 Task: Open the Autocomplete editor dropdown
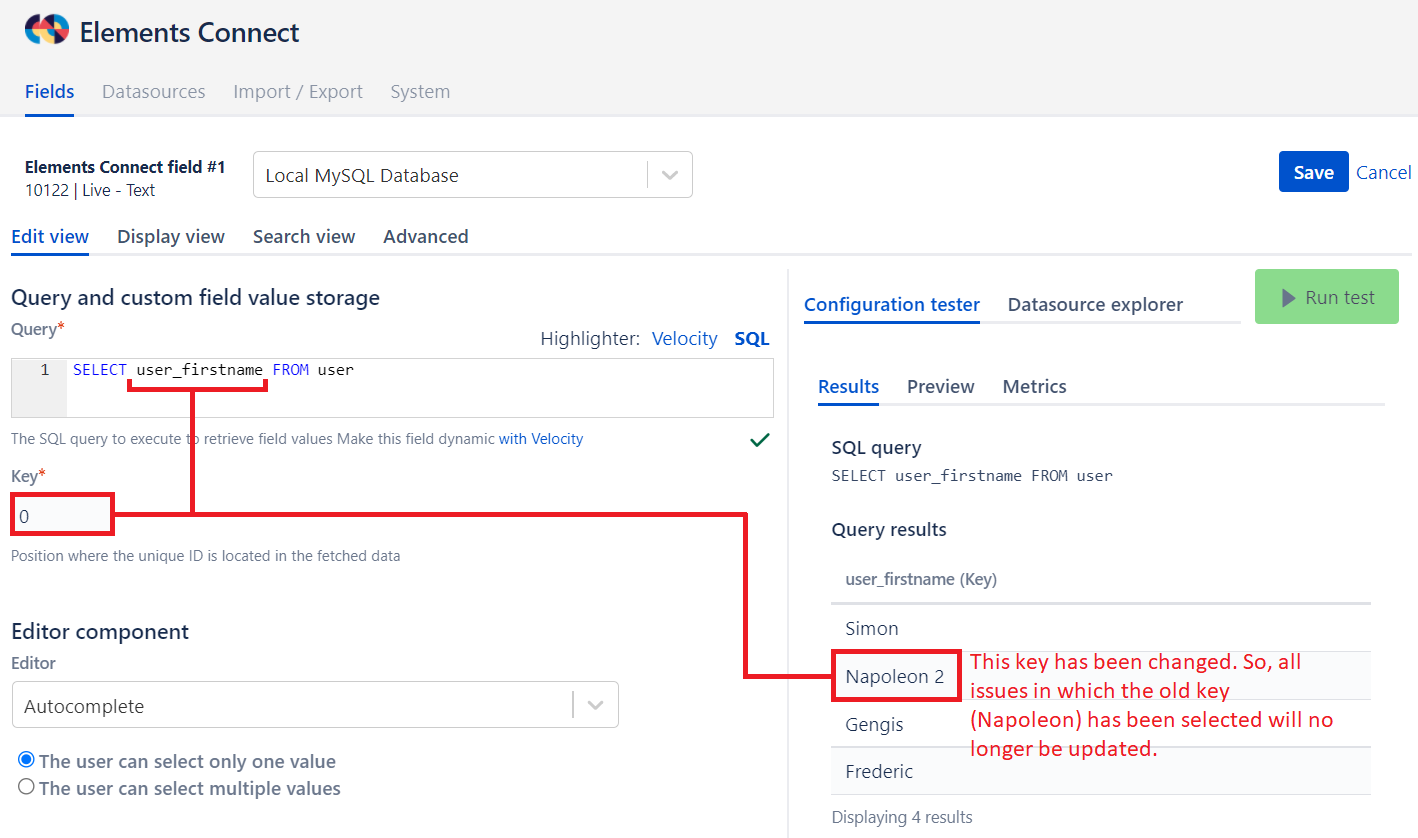click(595, 705)
